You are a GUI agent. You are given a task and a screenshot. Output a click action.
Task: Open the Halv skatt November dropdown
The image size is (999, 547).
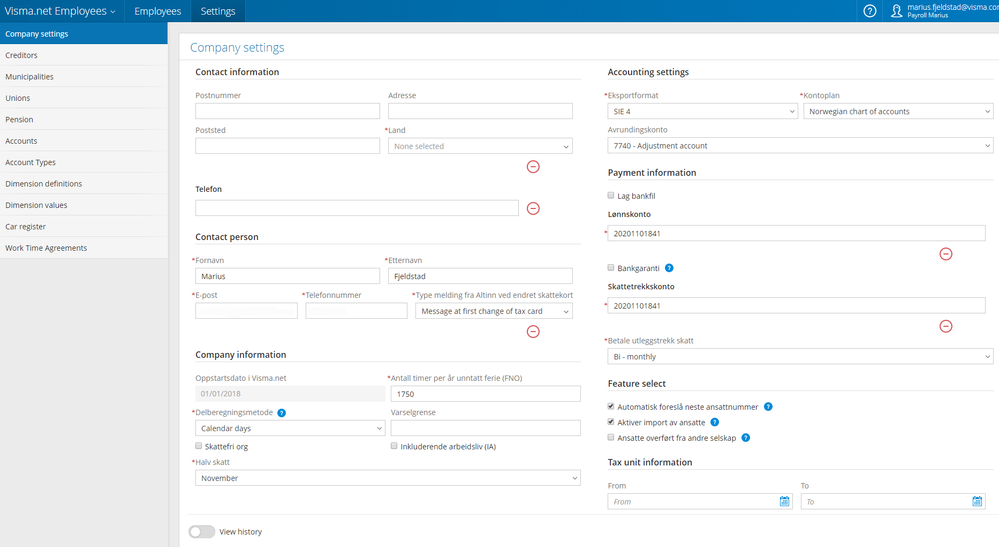[x=387, y=478]
